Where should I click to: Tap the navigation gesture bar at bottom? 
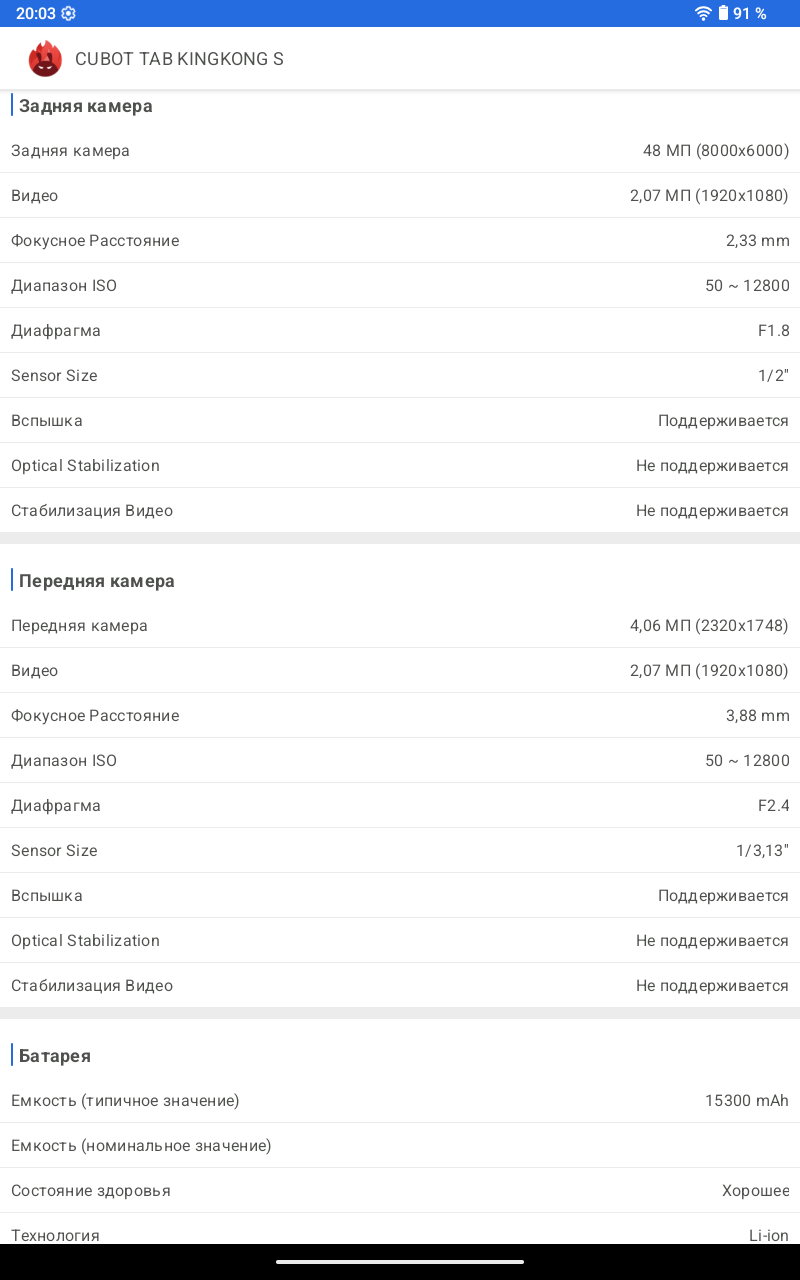[400, 1262]
